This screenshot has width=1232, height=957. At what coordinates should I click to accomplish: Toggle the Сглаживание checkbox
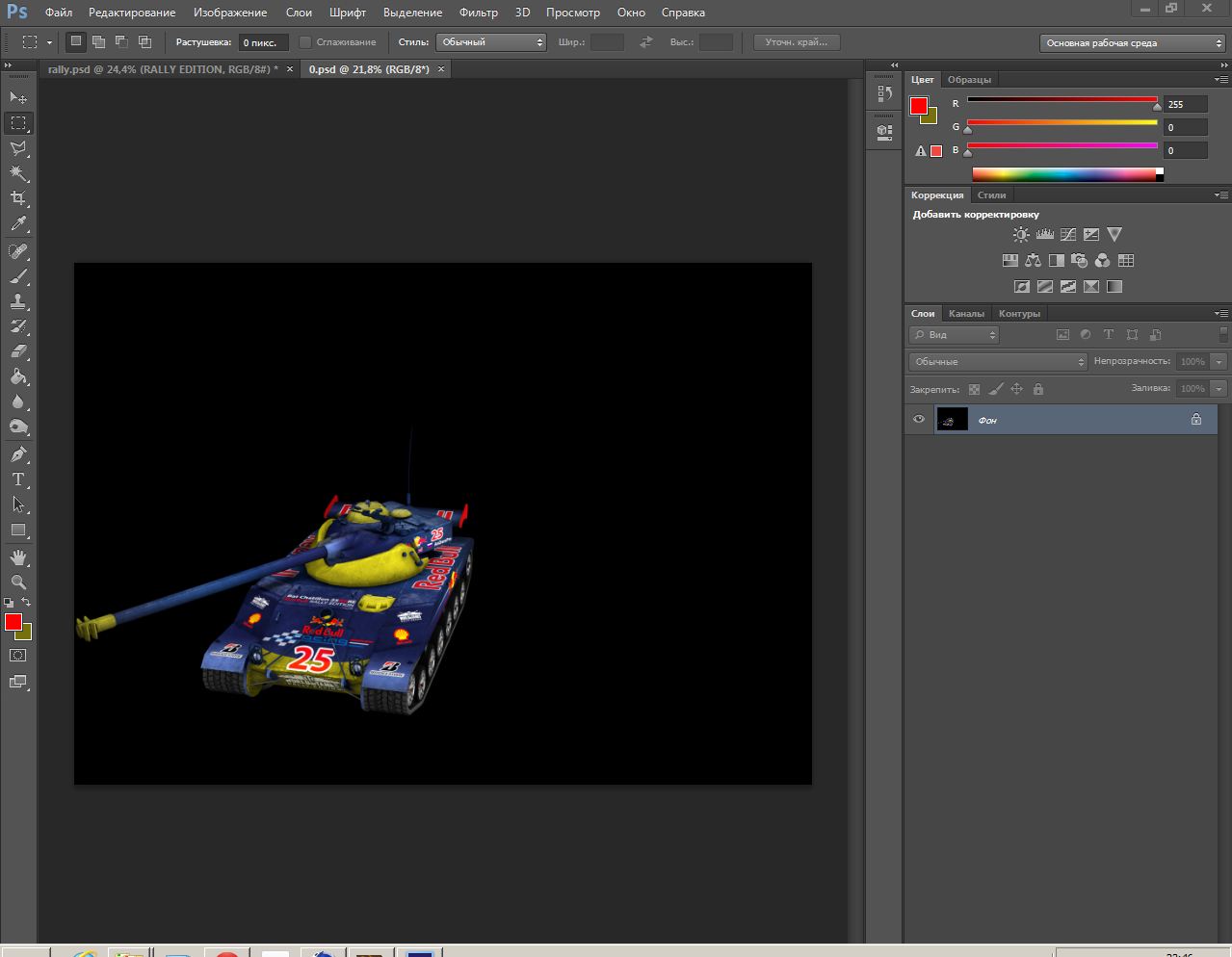305,42
